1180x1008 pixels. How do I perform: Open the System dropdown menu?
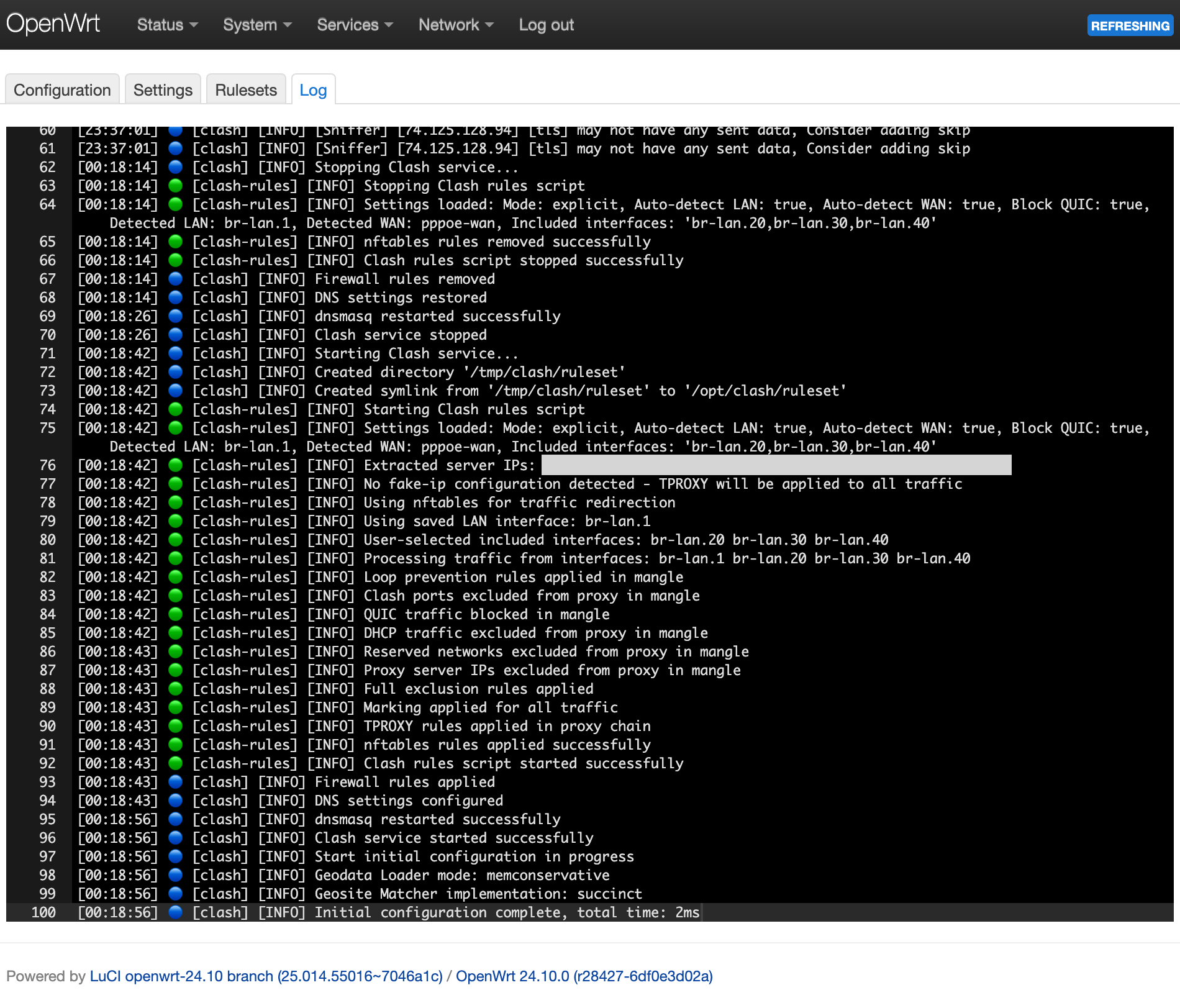(257, 25)
